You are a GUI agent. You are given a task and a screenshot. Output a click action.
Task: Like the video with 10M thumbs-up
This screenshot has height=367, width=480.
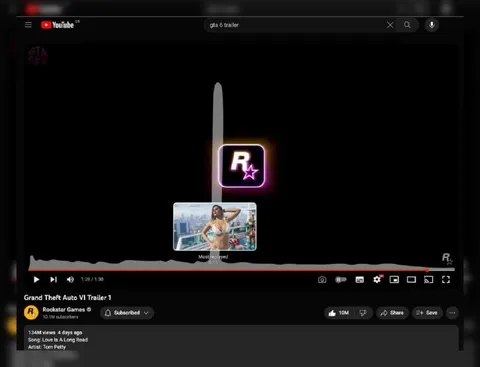(339, 313)
